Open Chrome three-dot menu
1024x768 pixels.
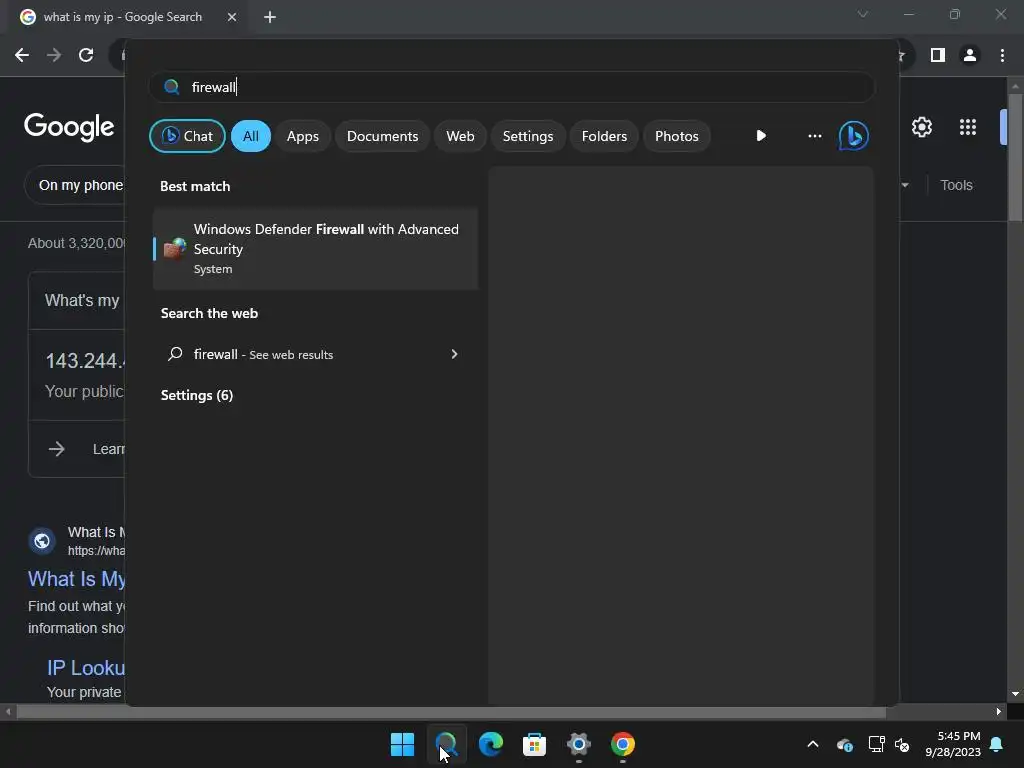[1002, 55]
